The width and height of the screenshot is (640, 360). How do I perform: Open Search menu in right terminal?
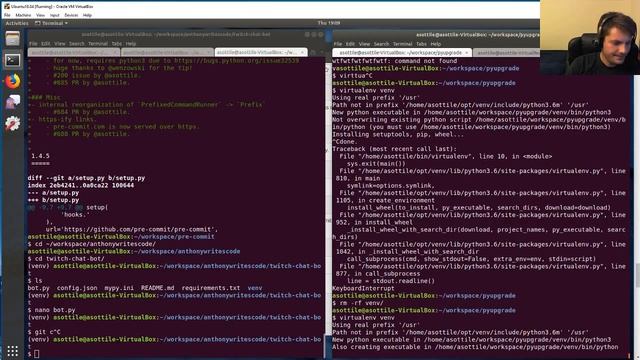tap(381, 44)
